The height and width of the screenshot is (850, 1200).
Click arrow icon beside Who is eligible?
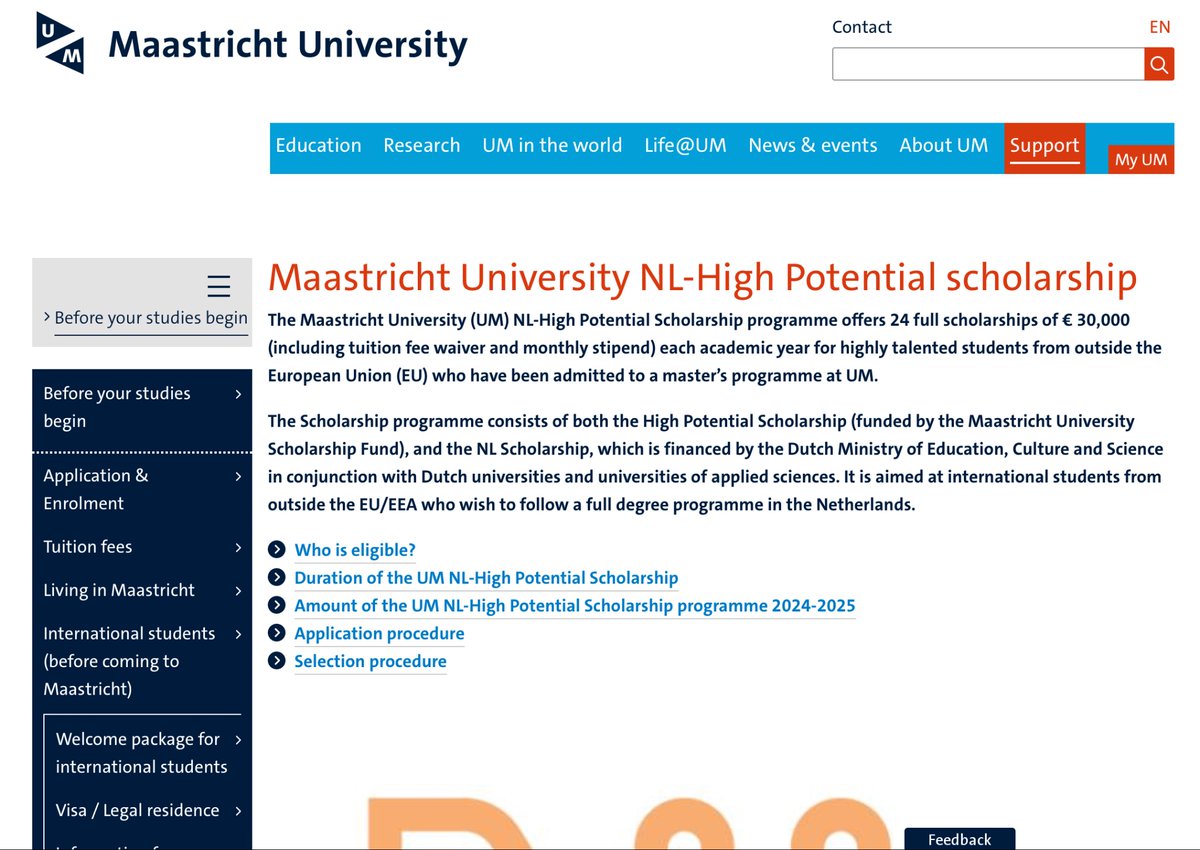pyautogui.click(x=277, y=550)
